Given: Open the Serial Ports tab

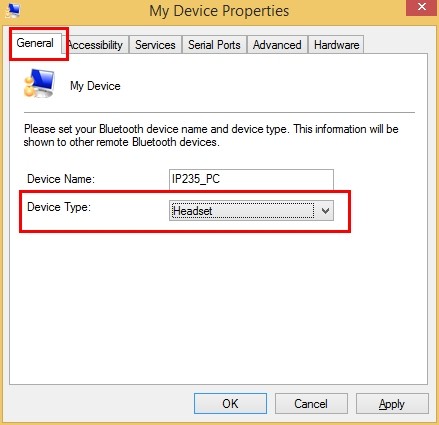Looking at the screenshot, I should coord(214,45).
